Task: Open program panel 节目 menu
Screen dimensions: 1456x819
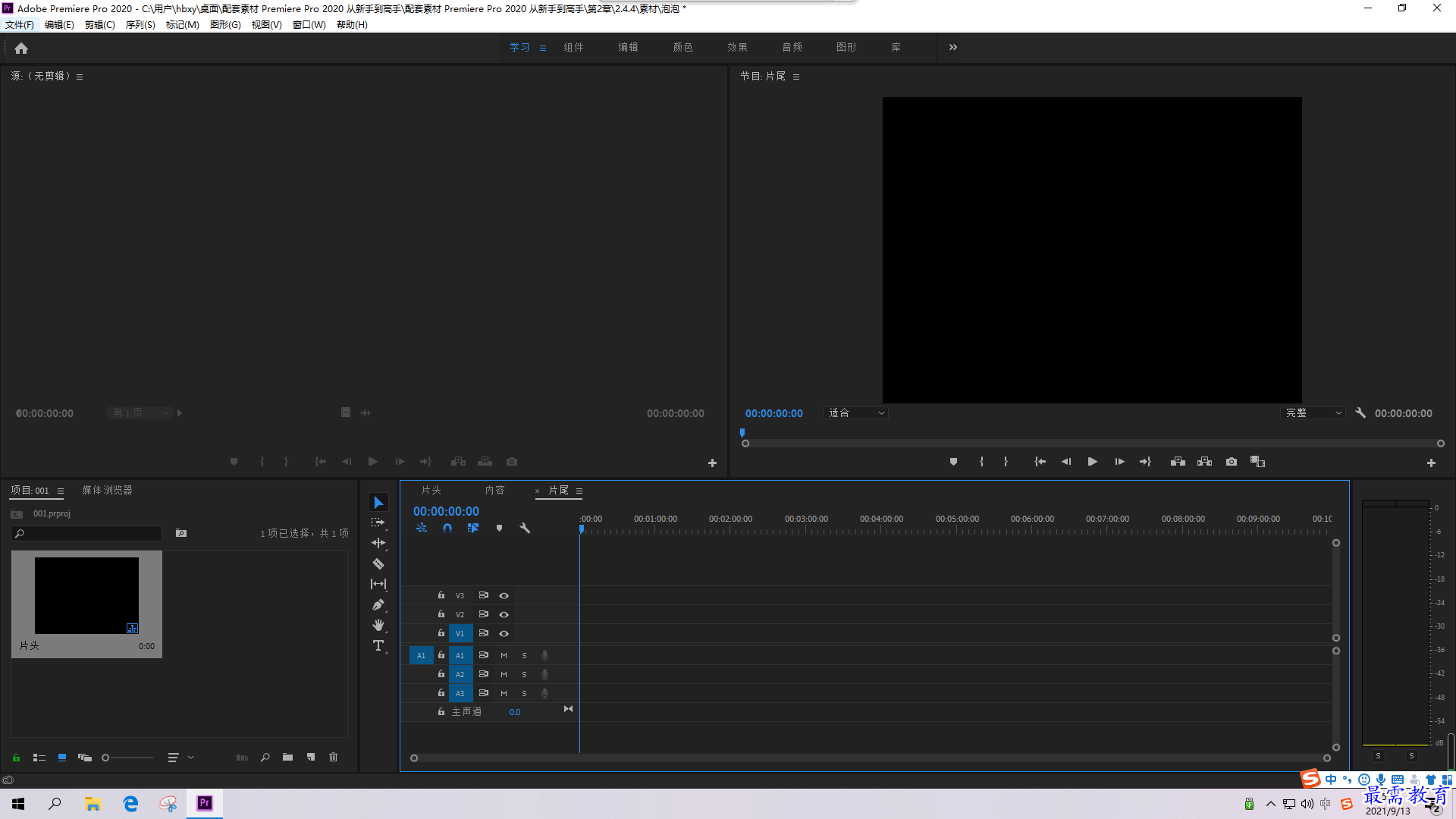Action: pyautogui.click(x=796, y=77)
